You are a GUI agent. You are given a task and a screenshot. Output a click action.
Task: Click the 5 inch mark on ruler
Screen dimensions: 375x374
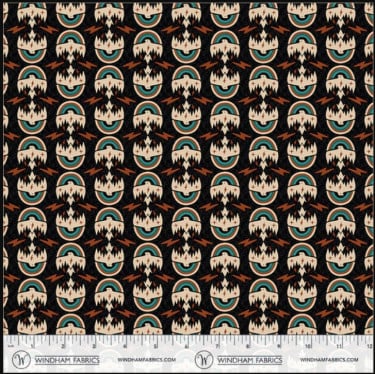point(156,346)
